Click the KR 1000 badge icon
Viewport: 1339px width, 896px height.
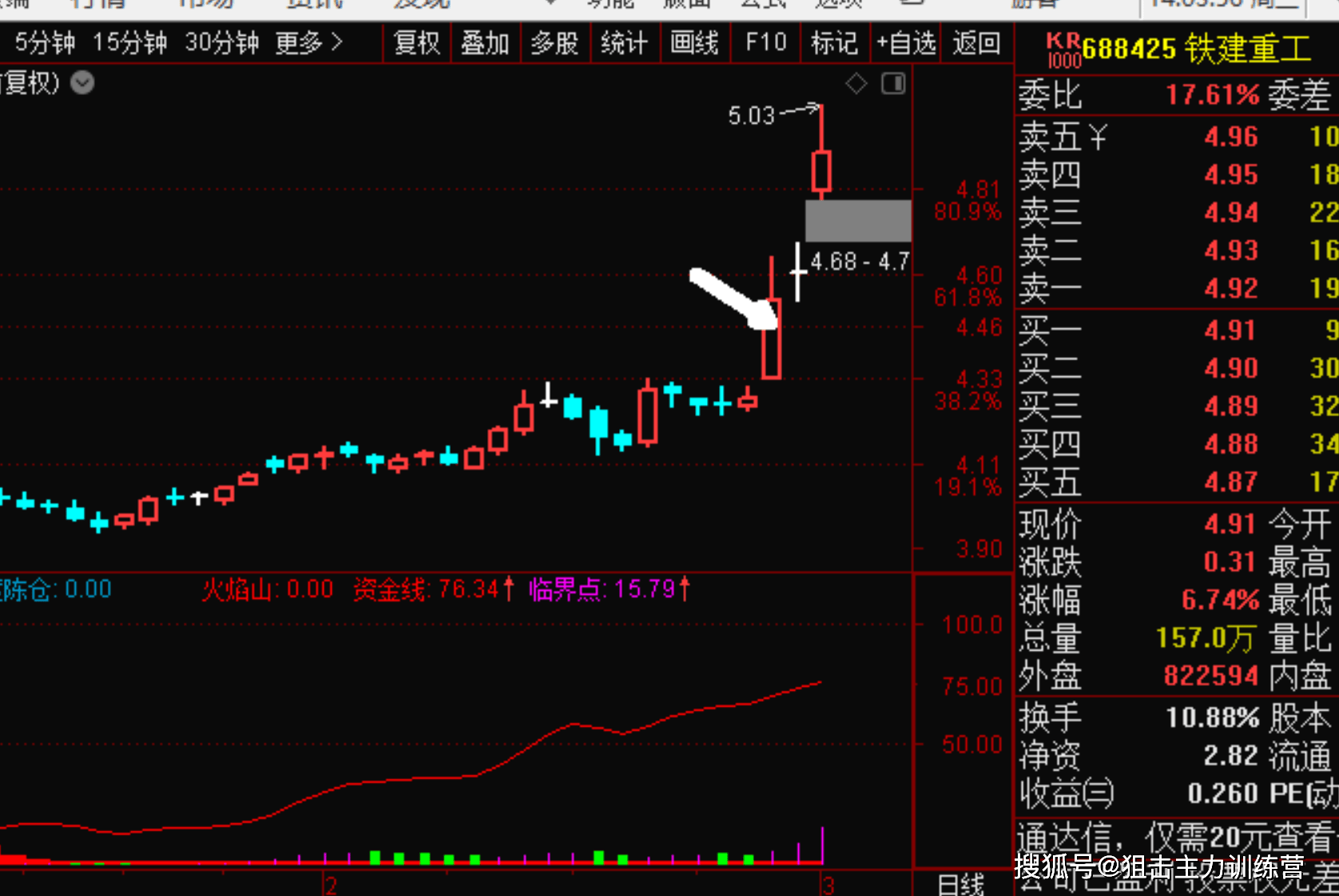tap(1063, 50)
